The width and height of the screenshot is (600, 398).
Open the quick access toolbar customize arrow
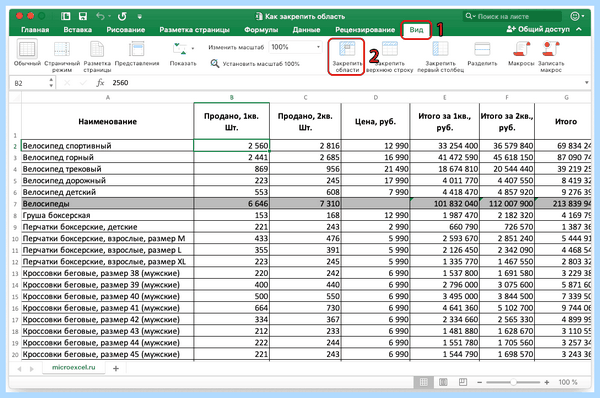(x=140, y=16)
